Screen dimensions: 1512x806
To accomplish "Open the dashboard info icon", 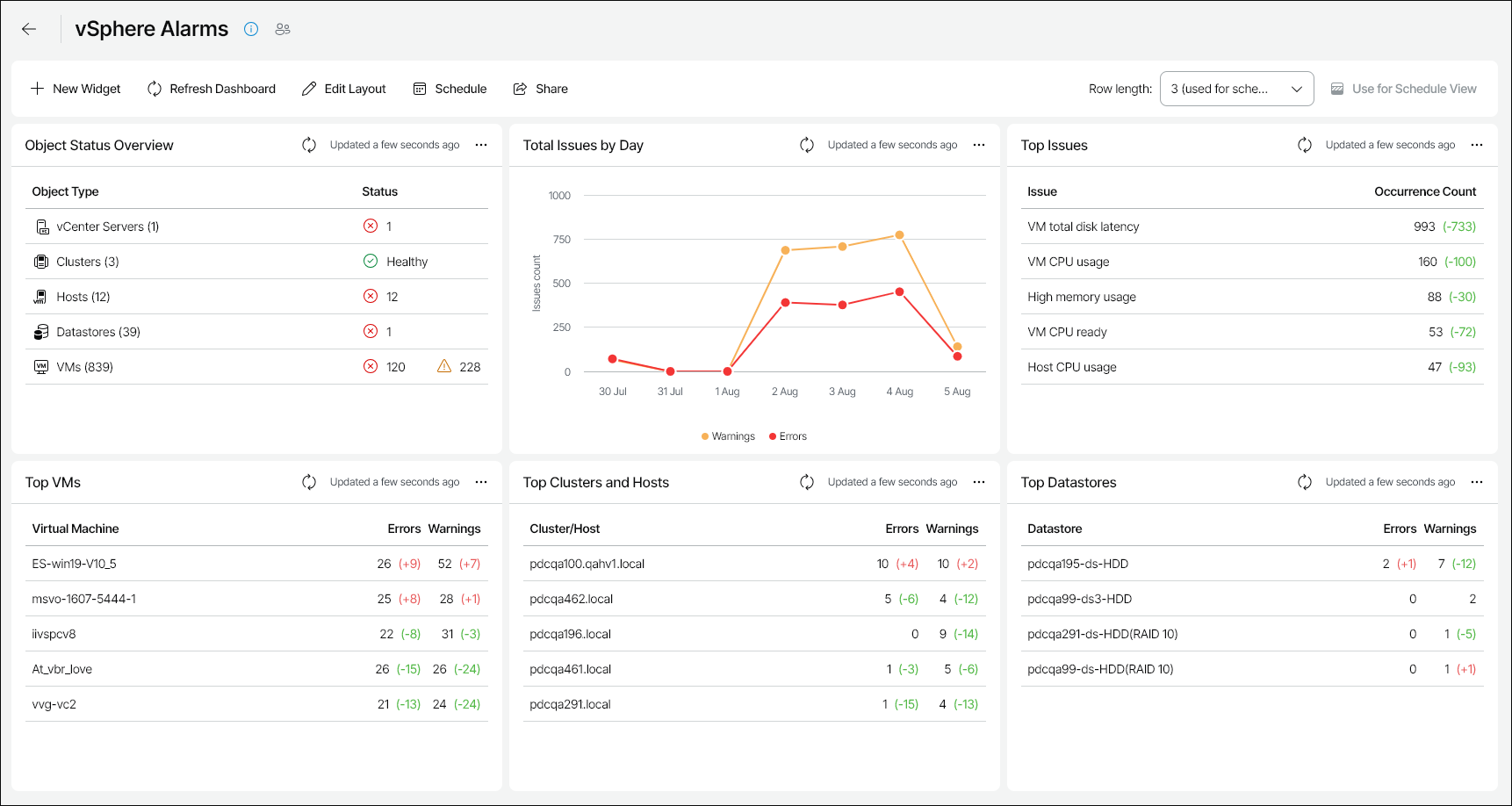I will (x=251, y=29).
